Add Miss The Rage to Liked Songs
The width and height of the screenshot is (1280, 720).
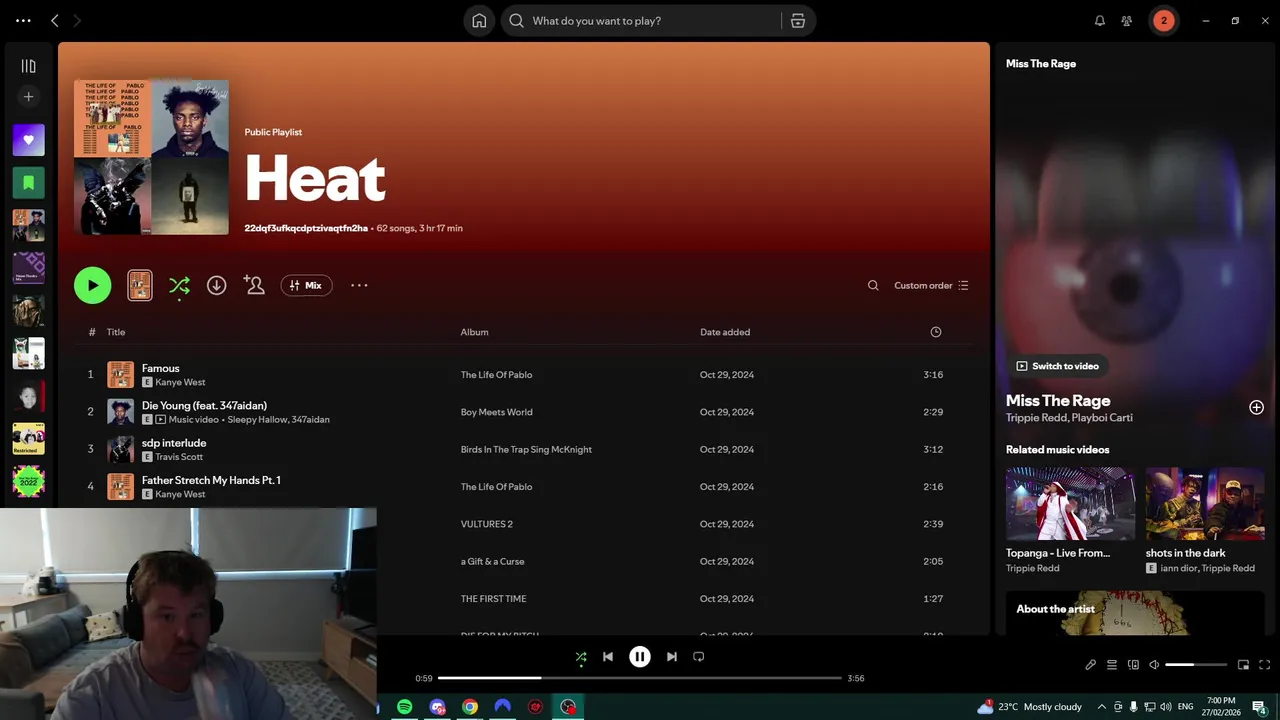click(1256, 407)
